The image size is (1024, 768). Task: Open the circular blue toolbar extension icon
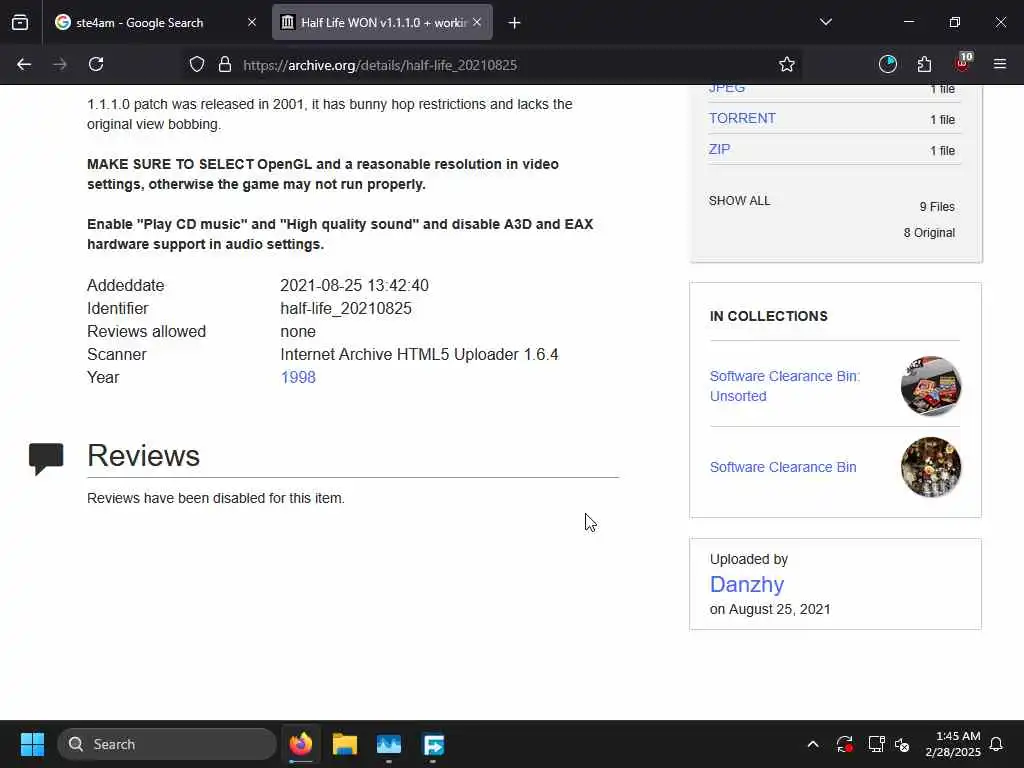pyautogui.click(x=888, y=64)
